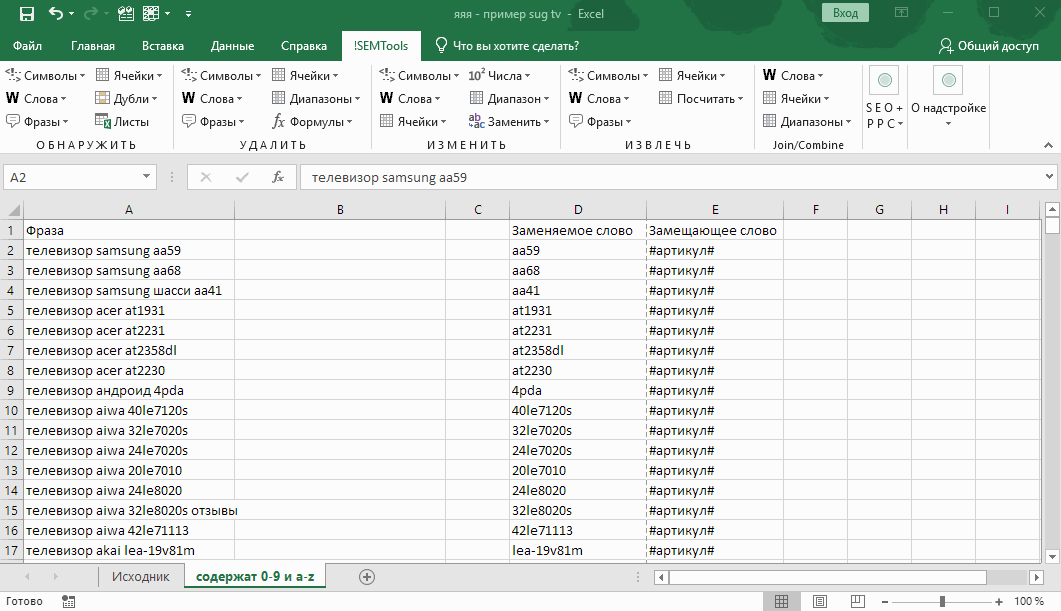Open Символы dropdown in Изменить group
Screen dimensions: 1061x611
[419, 76]
